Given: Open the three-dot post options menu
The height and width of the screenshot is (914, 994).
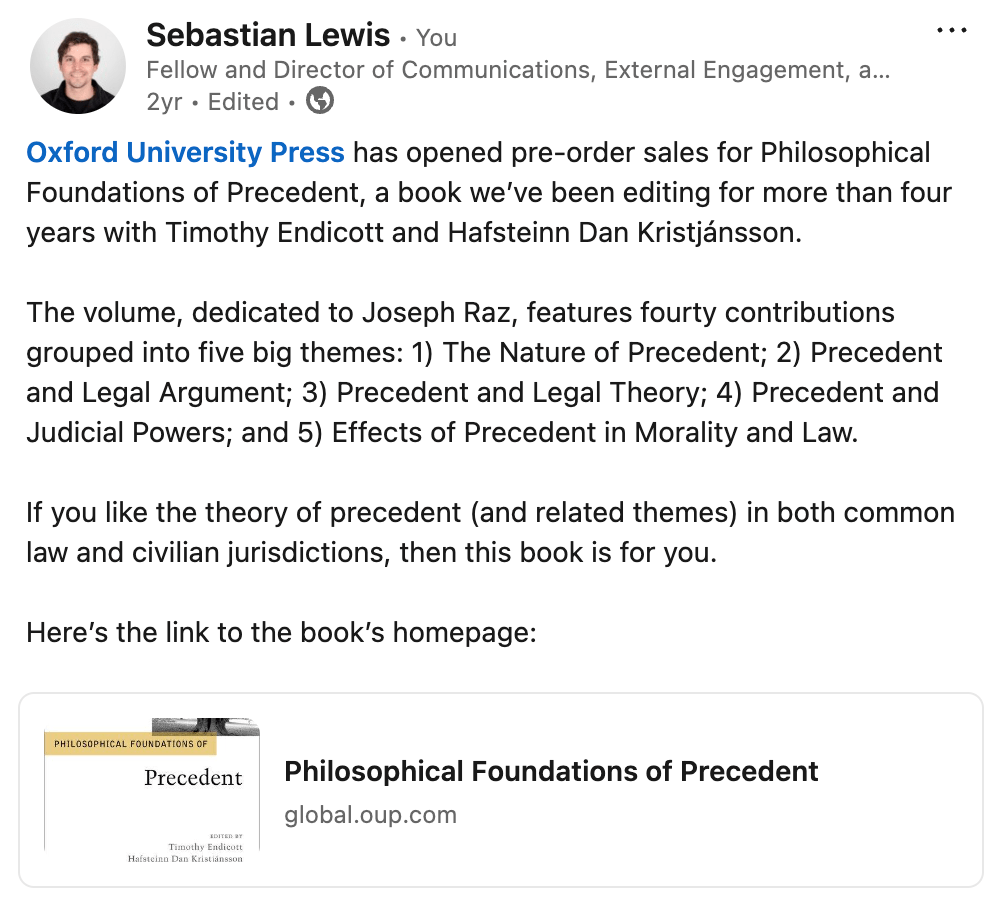Looking at the screenshot, I should pos(951,31).
